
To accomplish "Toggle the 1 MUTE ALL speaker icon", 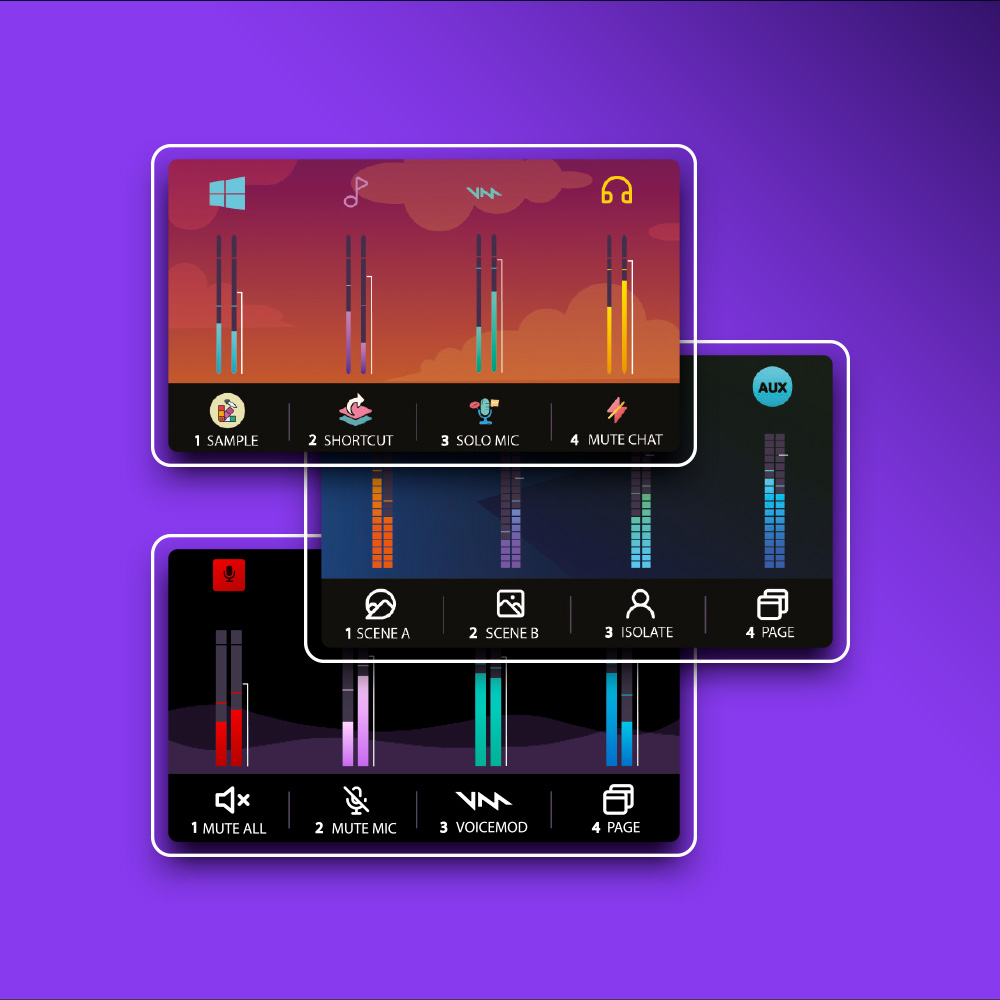I will click(232, 799).
